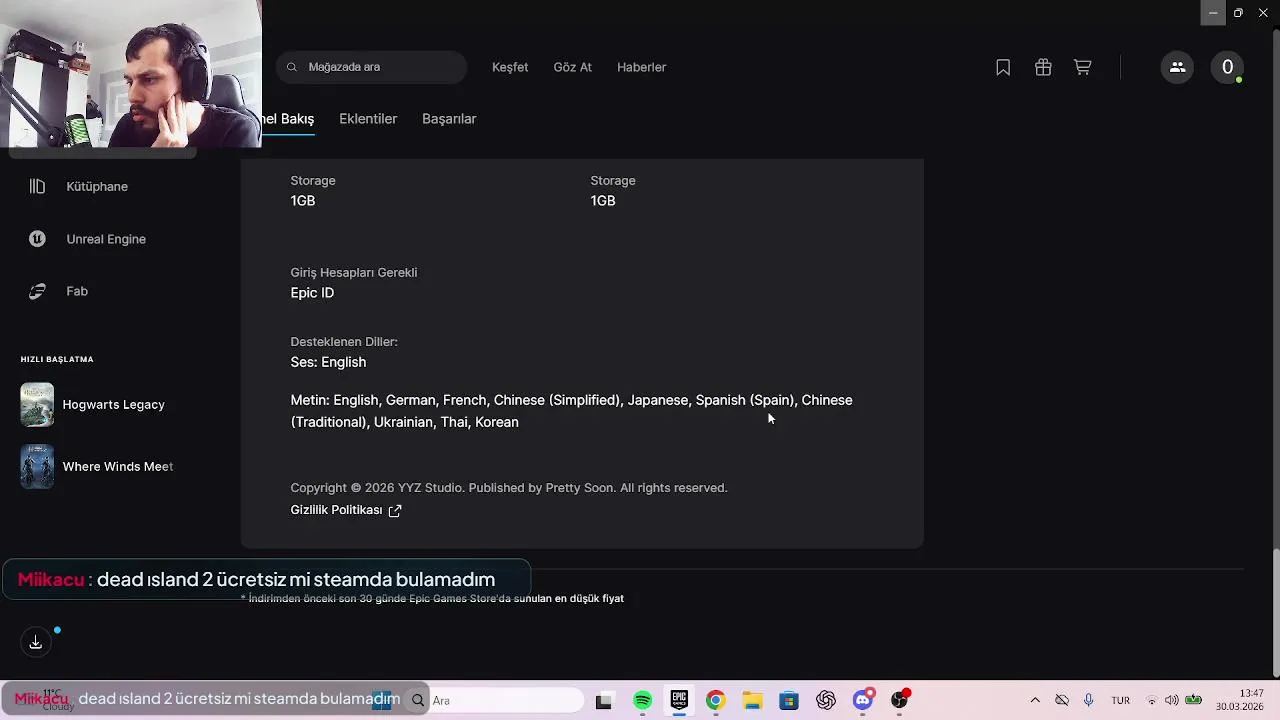Click the Fab logo icon

tap(37, 291)
